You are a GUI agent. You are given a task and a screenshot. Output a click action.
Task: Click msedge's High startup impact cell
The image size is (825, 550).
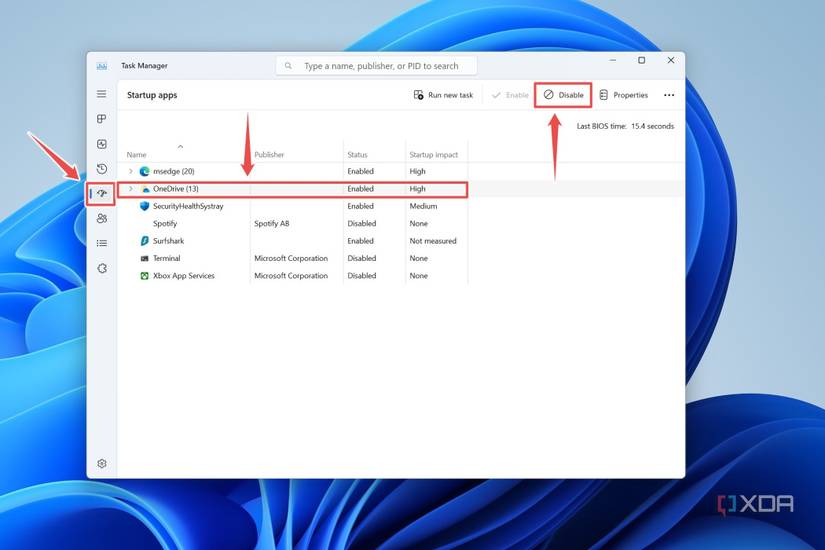[x=417, y=172]
